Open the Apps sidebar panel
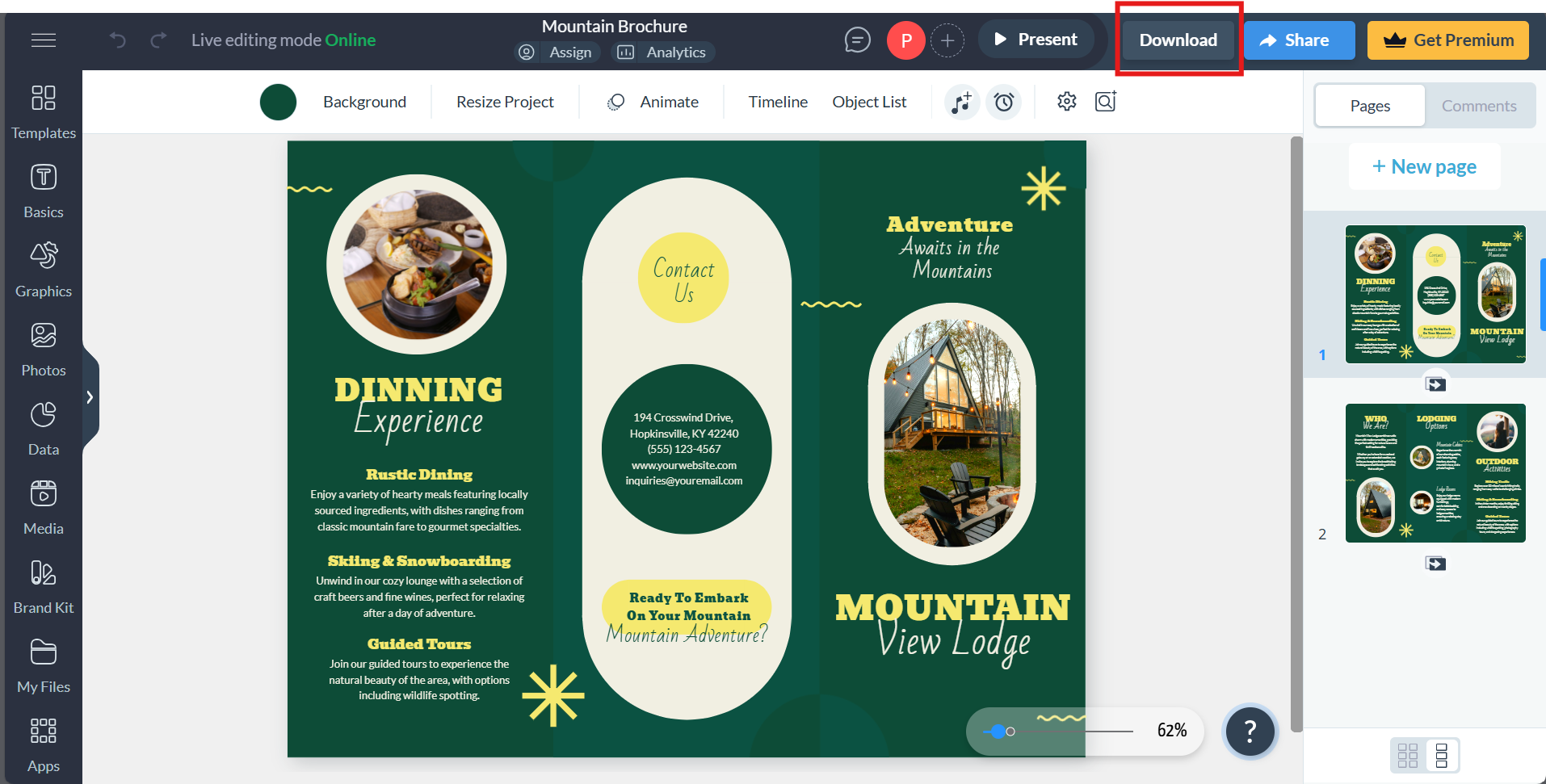The image size is (1546, 784). (44, 744)
